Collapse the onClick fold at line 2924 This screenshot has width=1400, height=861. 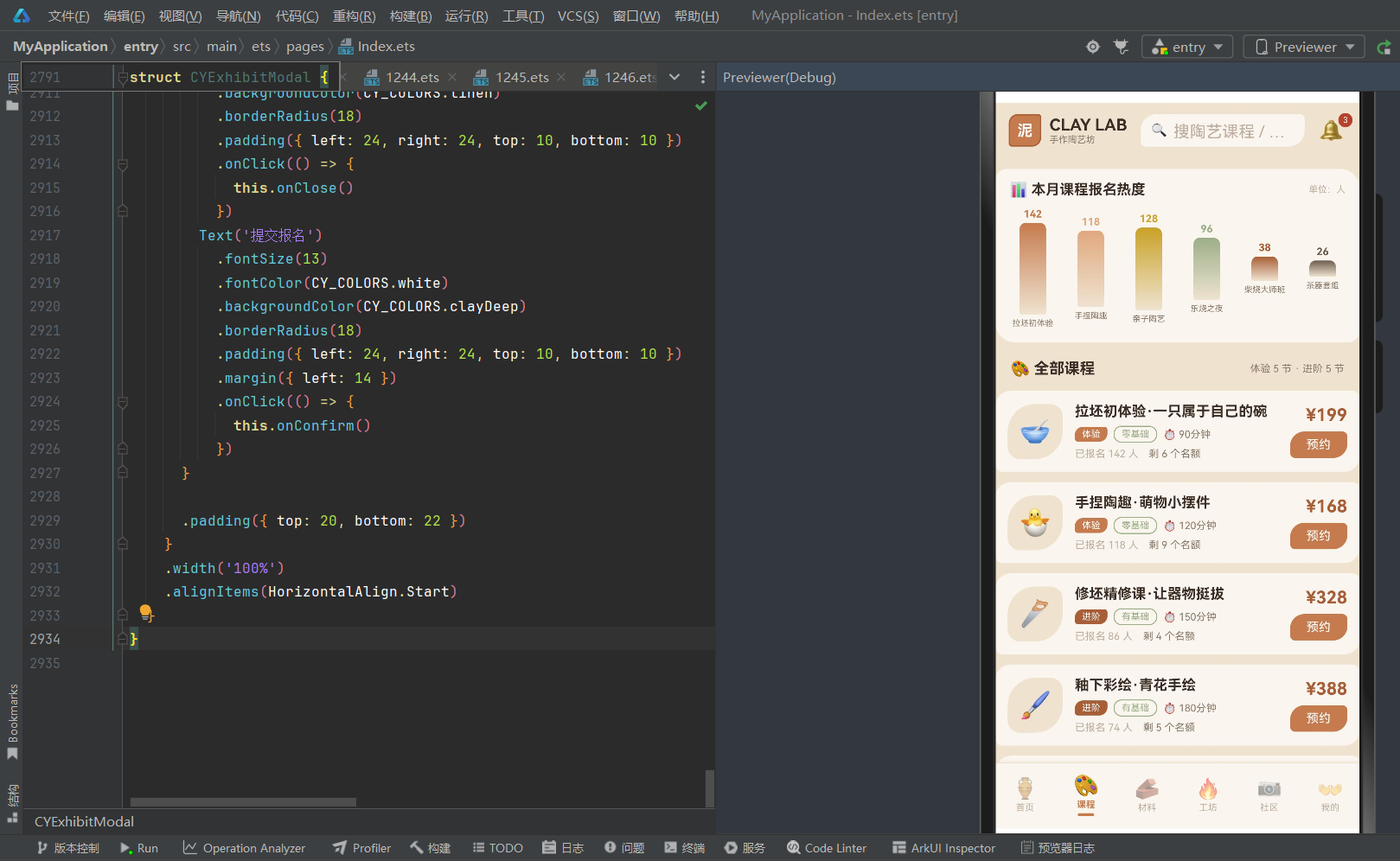pos(123,402)
